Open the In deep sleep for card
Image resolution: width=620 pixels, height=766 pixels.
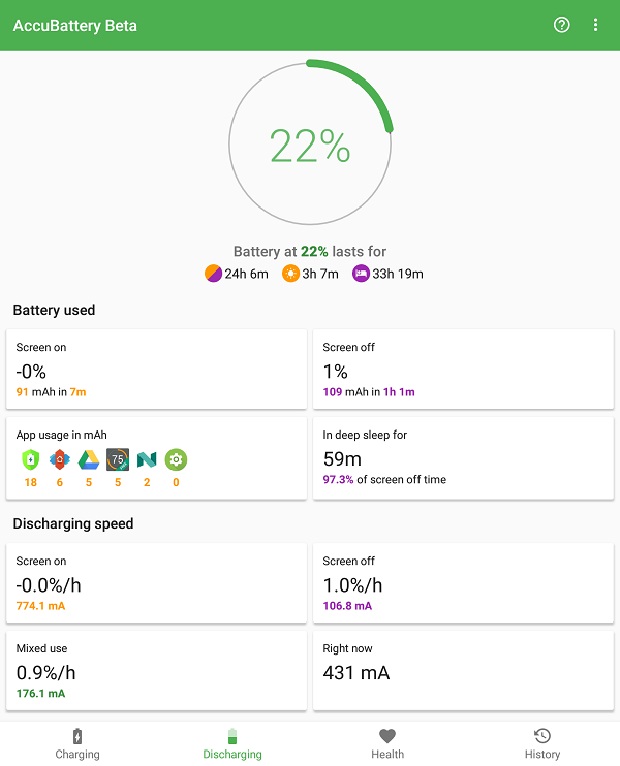coord(463,458)
